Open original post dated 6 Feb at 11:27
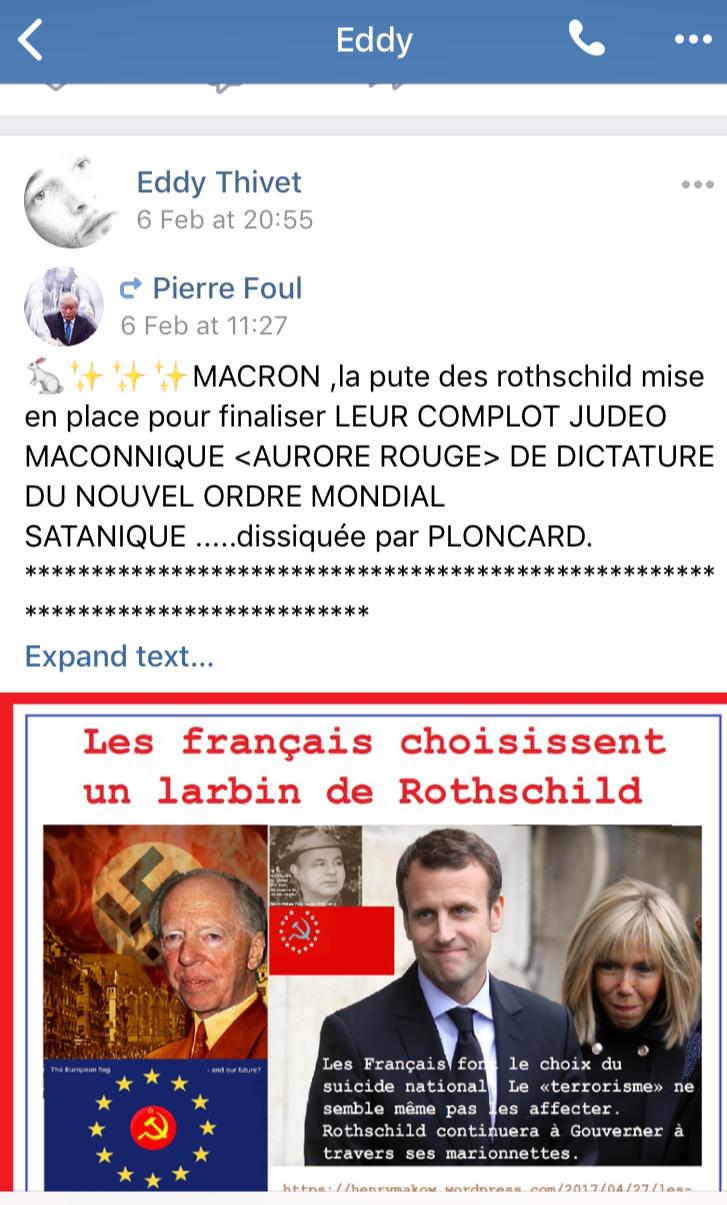This screenshot has width=727, height=1205. [x=204, y=325]
